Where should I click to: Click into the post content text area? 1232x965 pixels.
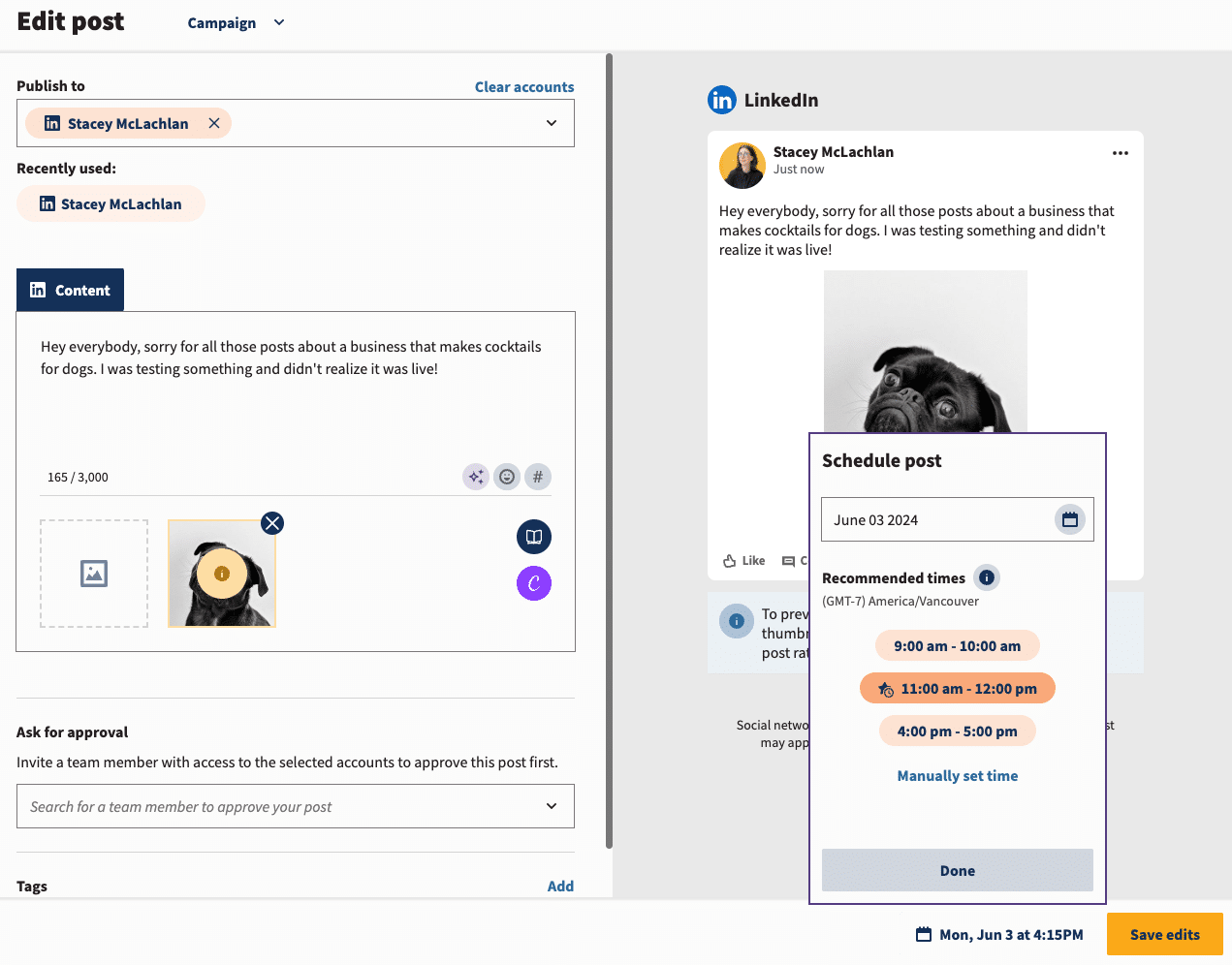coord(296,388)
